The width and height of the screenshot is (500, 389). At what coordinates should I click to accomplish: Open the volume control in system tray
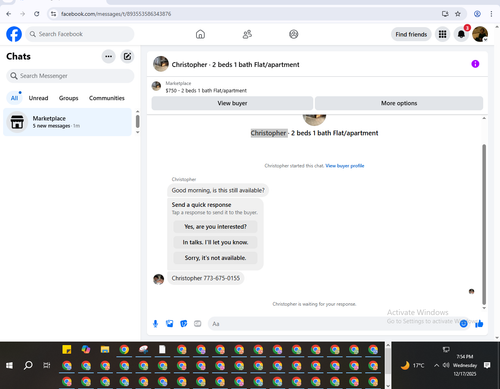click(446, 365)
